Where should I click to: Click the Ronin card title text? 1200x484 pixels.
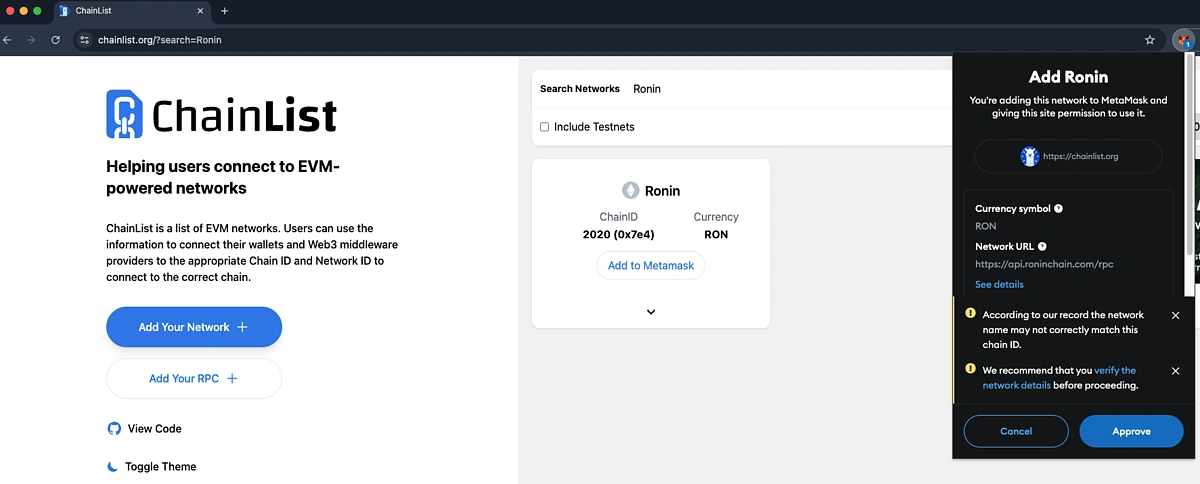(x=662, y=191)
